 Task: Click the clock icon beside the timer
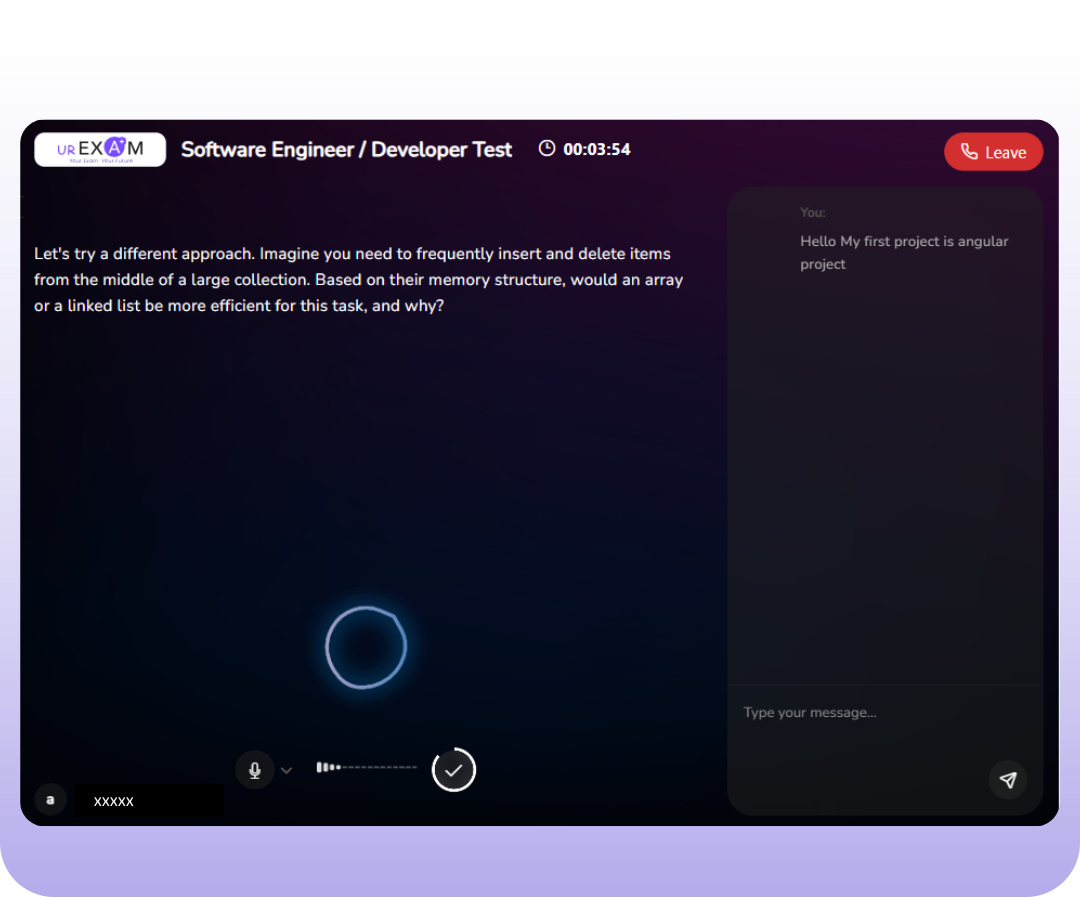(547, 149)
